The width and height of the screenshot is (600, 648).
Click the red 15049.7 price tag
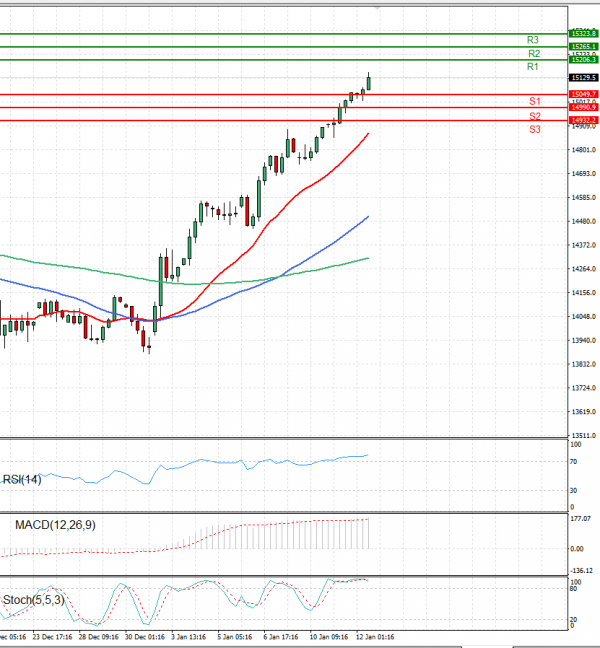(583, 94)
